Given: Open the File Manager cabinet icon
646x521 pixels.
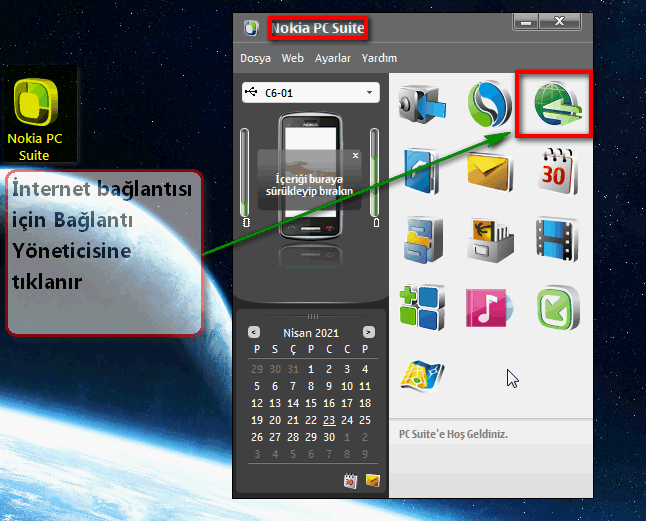Looking at the screenshot, I should pos(423,240).
